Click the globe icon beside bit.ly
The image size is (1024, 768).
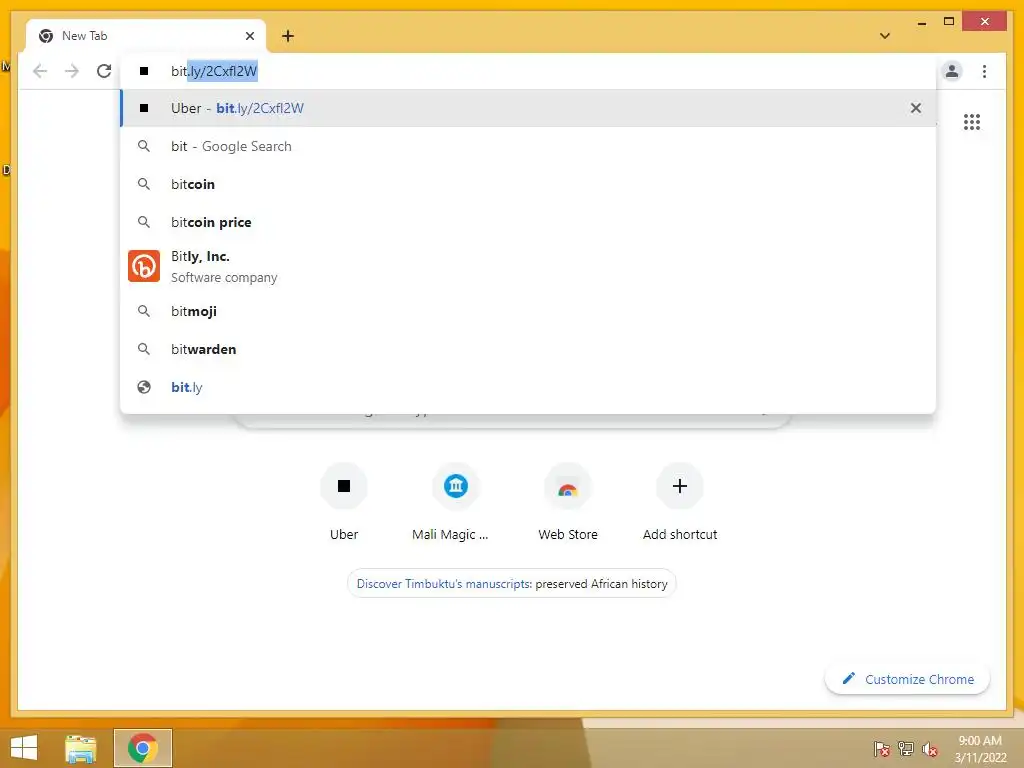(144, 387)
